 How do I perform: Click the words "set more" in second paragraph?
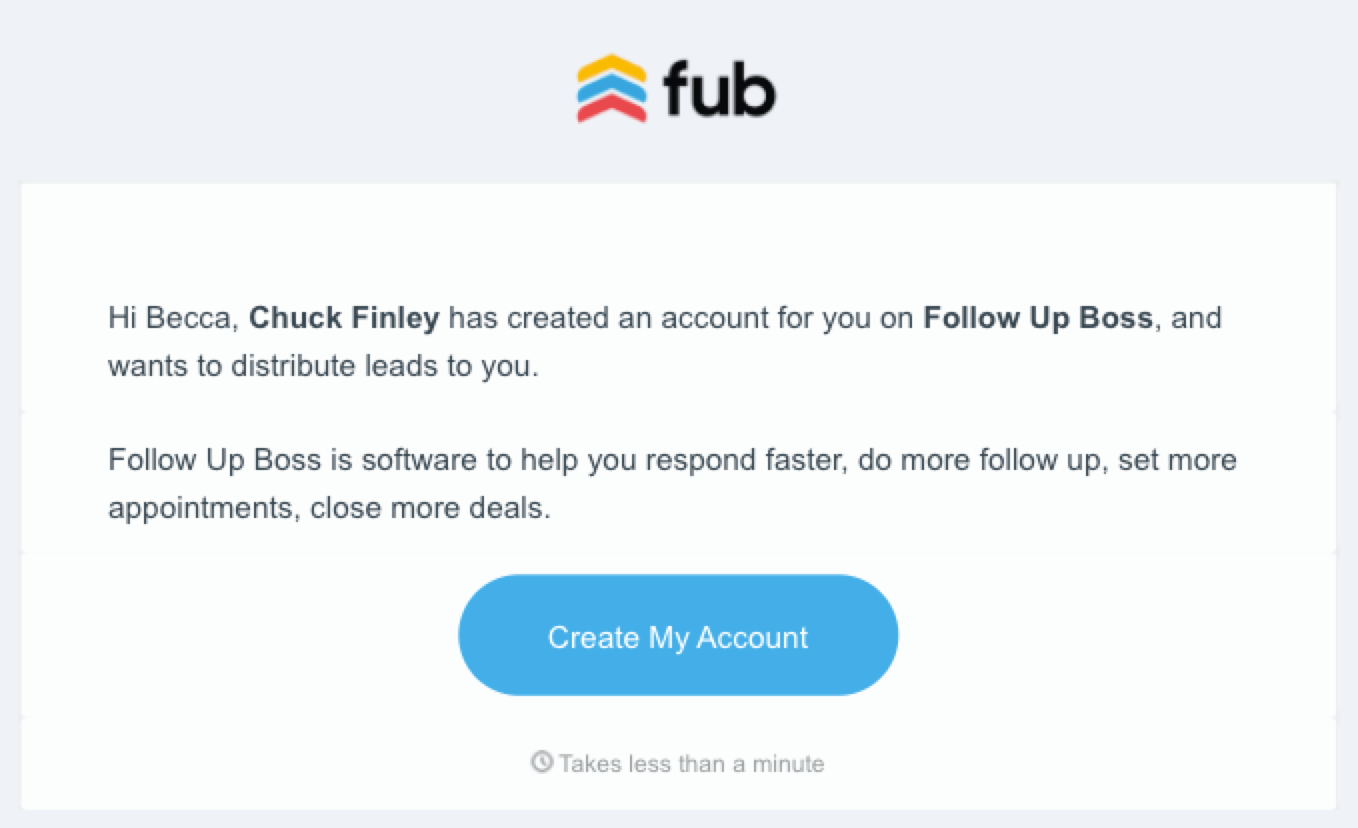tap(1178, 461)
